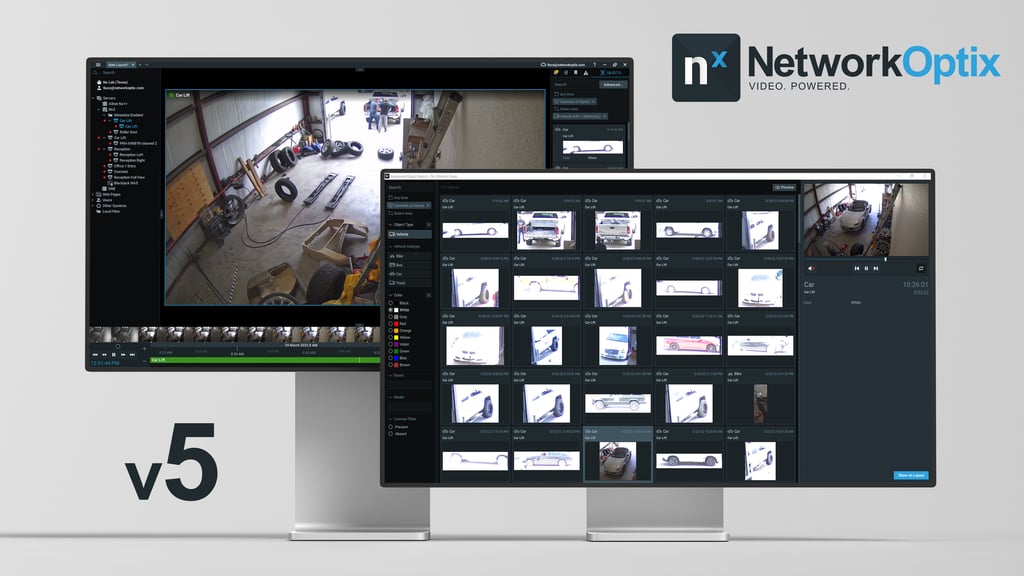Viewport: 1024px width, 576px height.
Task: Open the main hamburger menu in Nx client
Action: 98,65
